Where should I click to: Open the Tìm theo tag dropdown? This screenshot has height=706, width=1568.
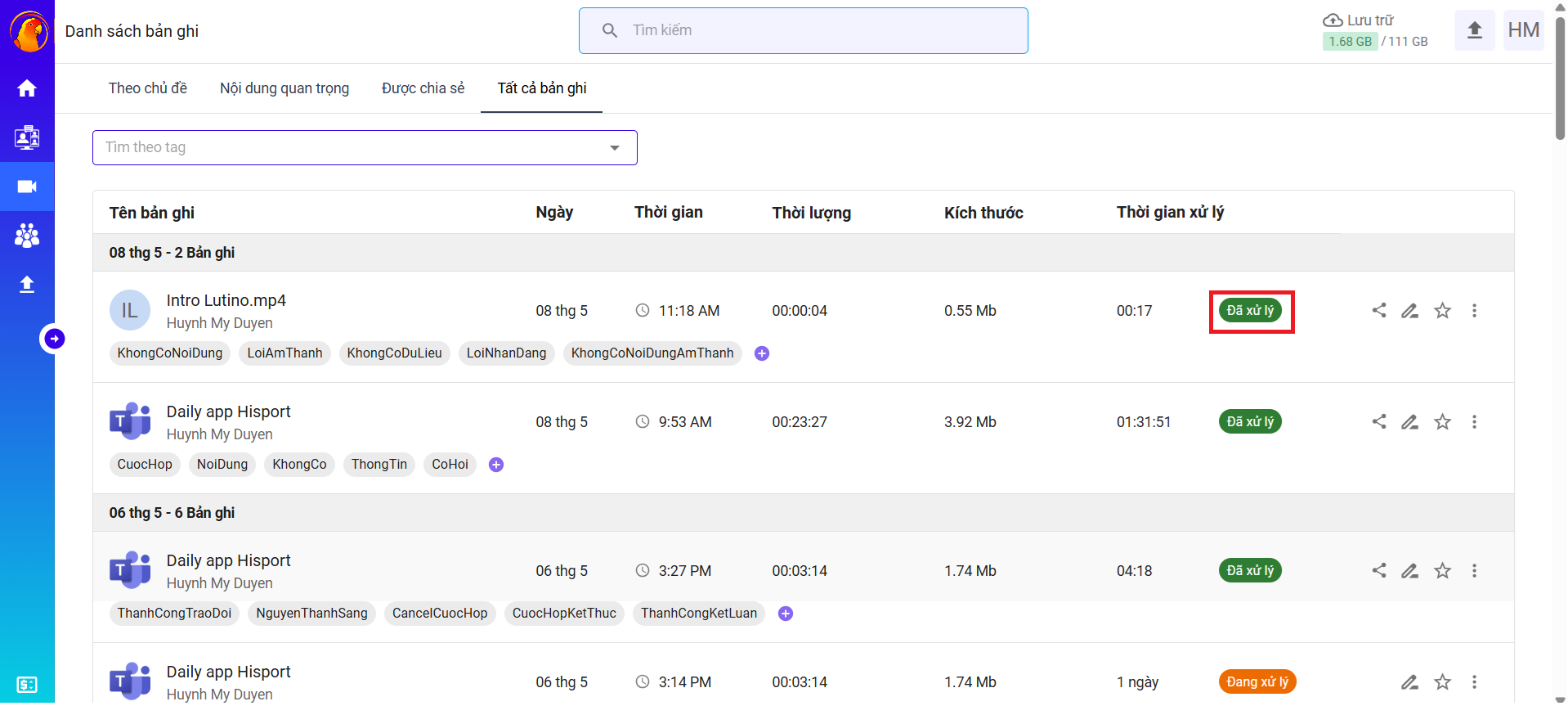point(365,148)
